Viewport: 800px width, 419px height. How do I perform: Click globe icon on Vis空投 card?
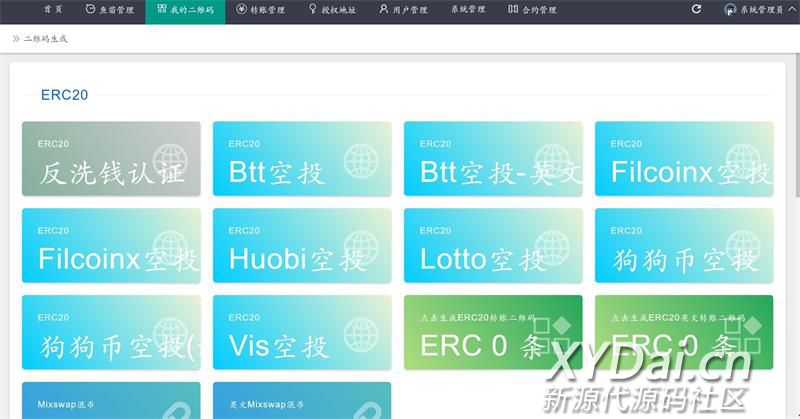coord(362,333)
